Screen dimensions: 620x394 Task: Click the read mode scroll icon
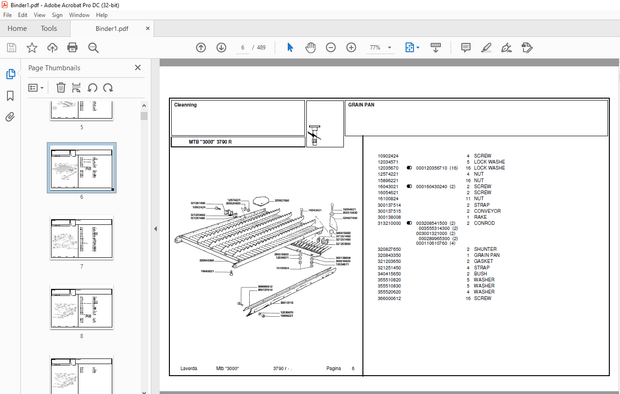coord(435,47)
